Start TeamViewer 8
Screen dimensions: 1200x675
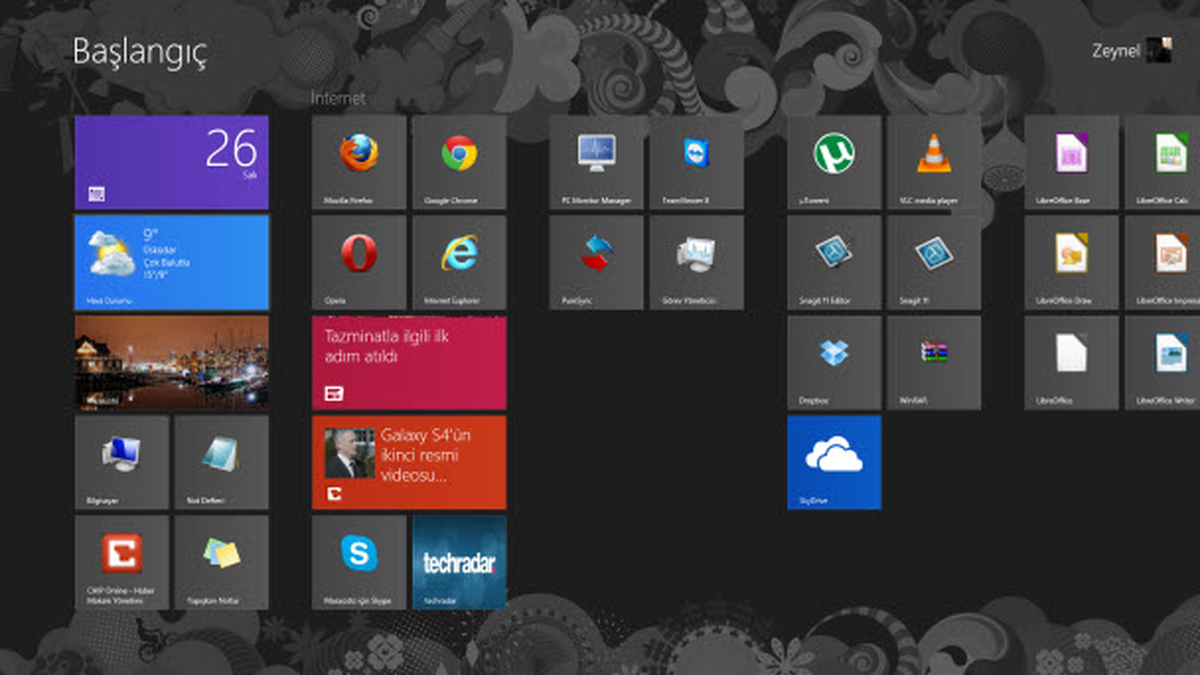[697, 162]
